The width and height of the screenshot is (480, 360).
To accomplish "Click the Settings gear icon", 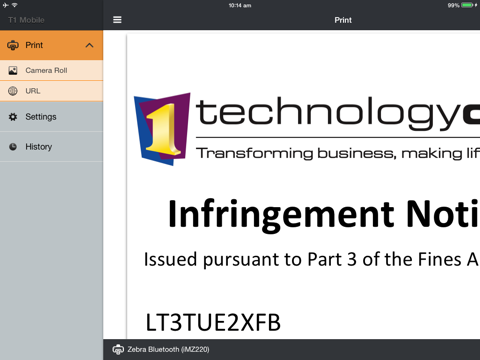I will pyautogui.click(x=13, y=117).
